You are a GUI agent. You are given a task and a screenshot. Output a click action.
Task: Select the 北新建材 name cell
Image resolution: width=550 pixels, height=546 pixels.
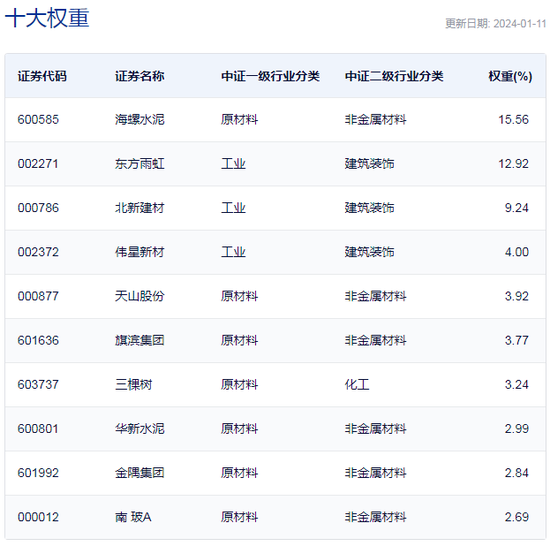[140, 208]
